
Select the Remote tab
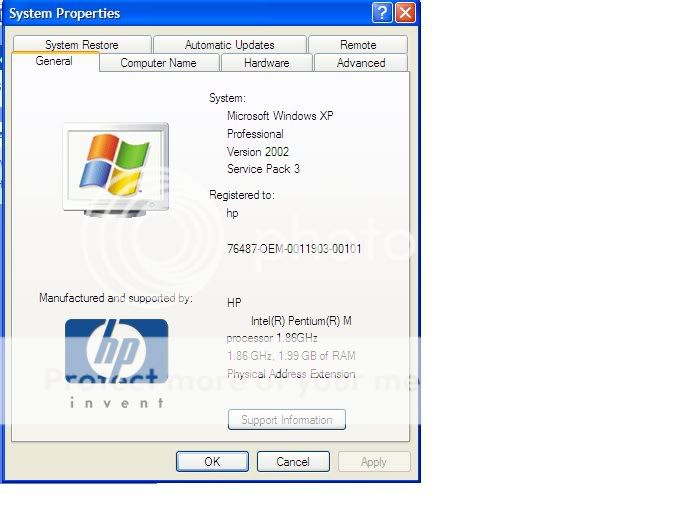click(x=358, y=45)
